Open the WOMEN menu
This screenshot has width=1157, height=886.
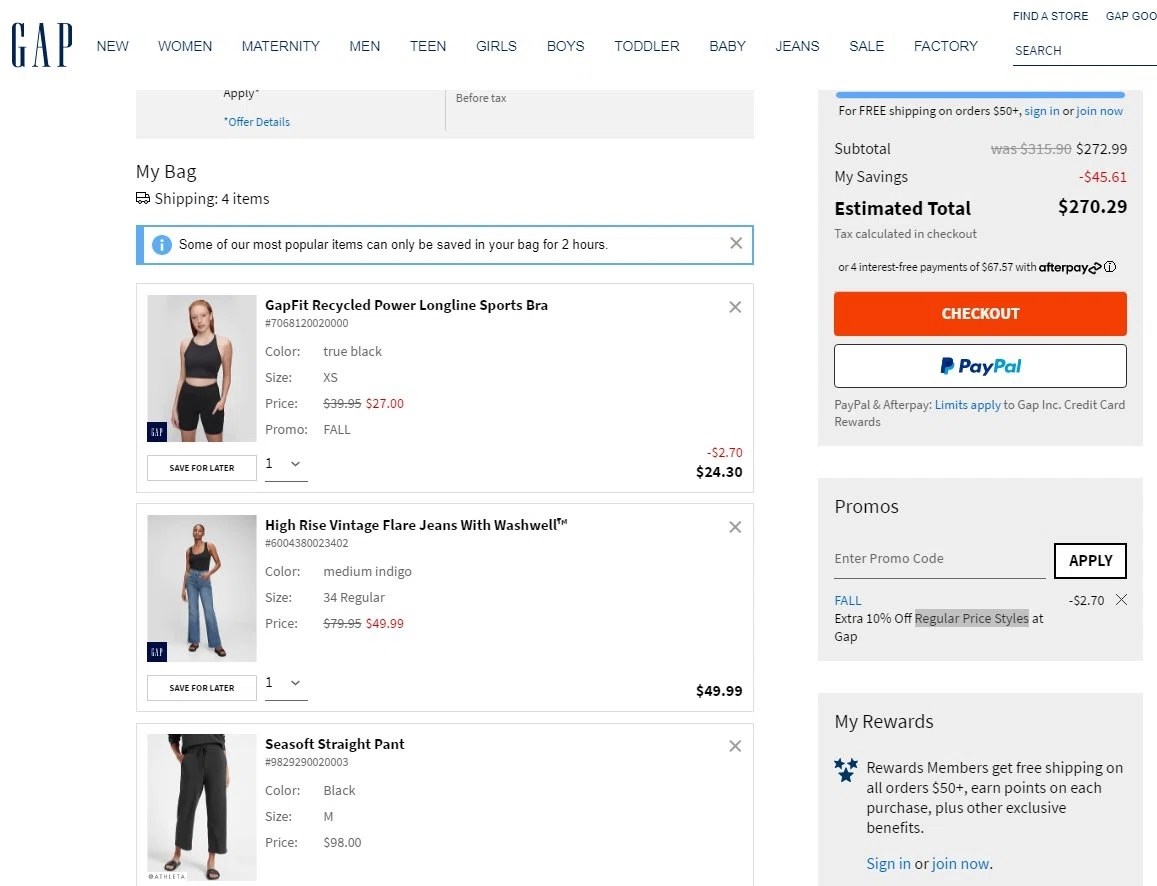[184, 46]
